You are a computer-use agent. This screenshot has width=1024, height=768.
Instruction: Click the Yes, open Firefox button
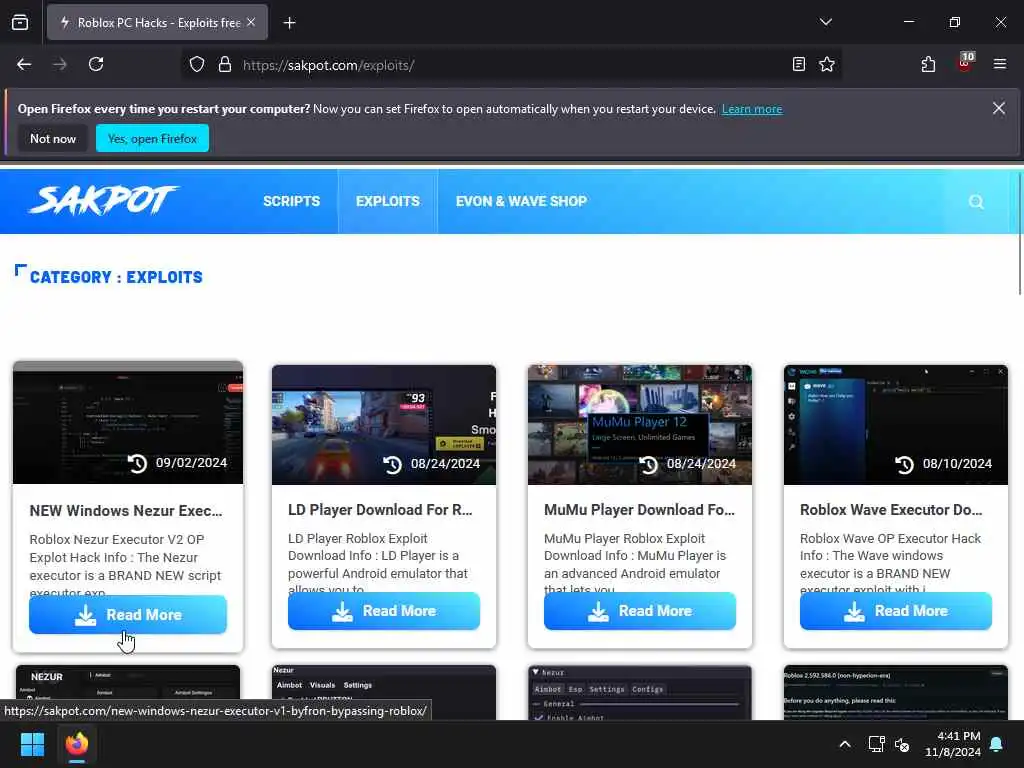(152, 138)
